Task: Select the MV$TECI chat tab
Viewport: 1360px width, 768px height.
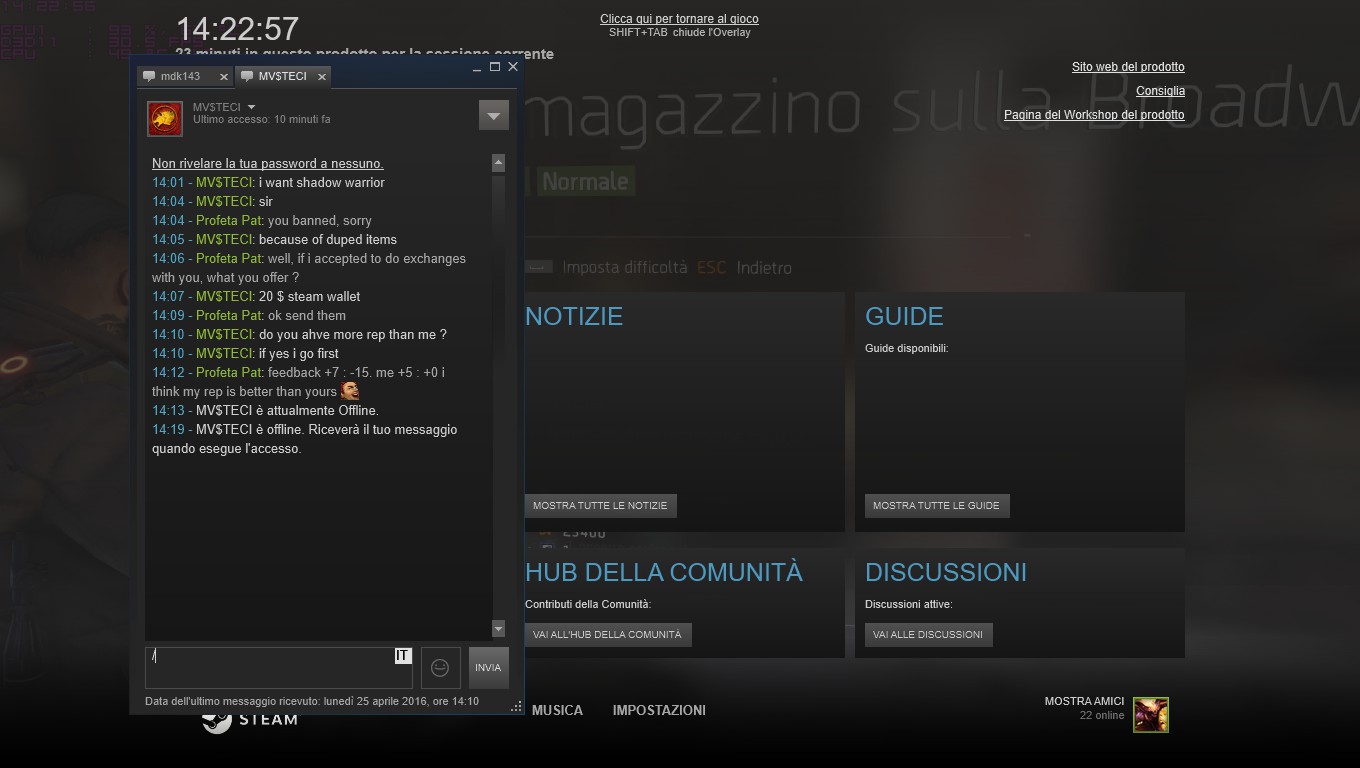Action: tap(282, 76)
